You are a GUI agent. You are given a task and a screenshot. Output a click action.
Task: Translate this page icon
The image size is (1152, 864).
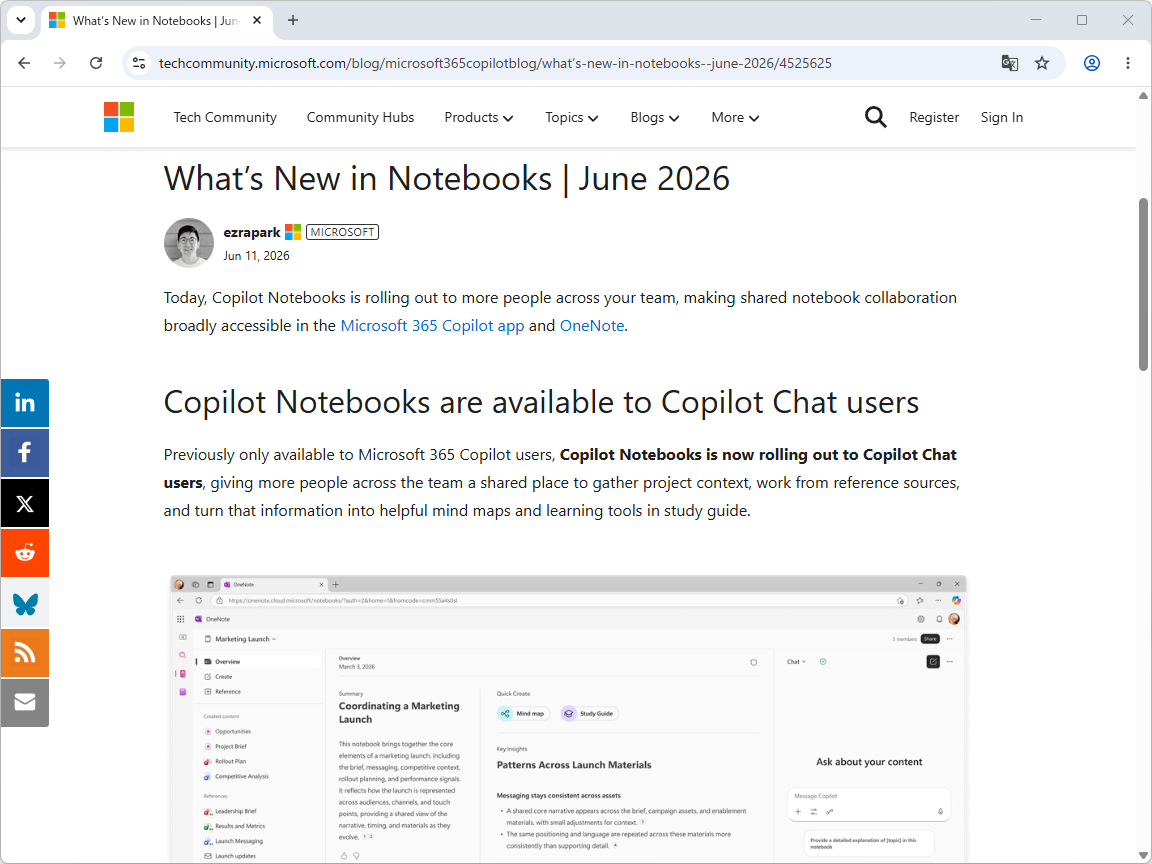point(1009,63)
